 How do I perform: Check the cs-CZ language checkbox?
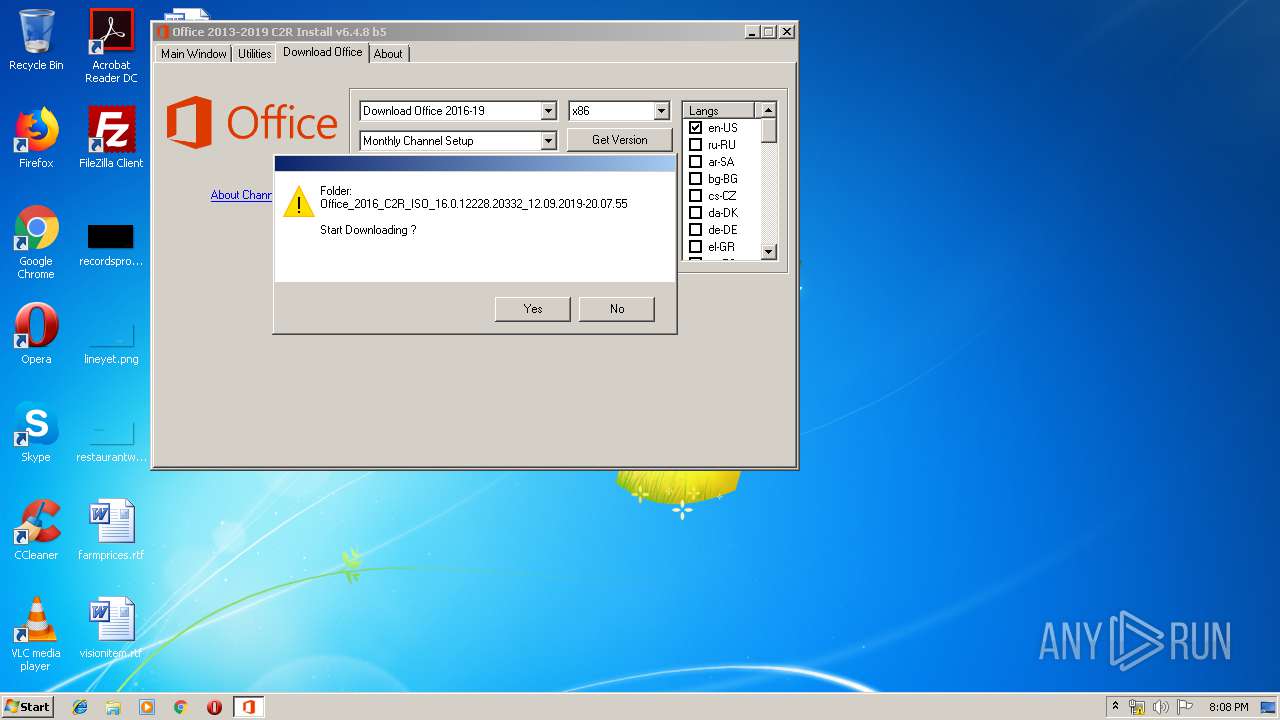coord(696,196)
